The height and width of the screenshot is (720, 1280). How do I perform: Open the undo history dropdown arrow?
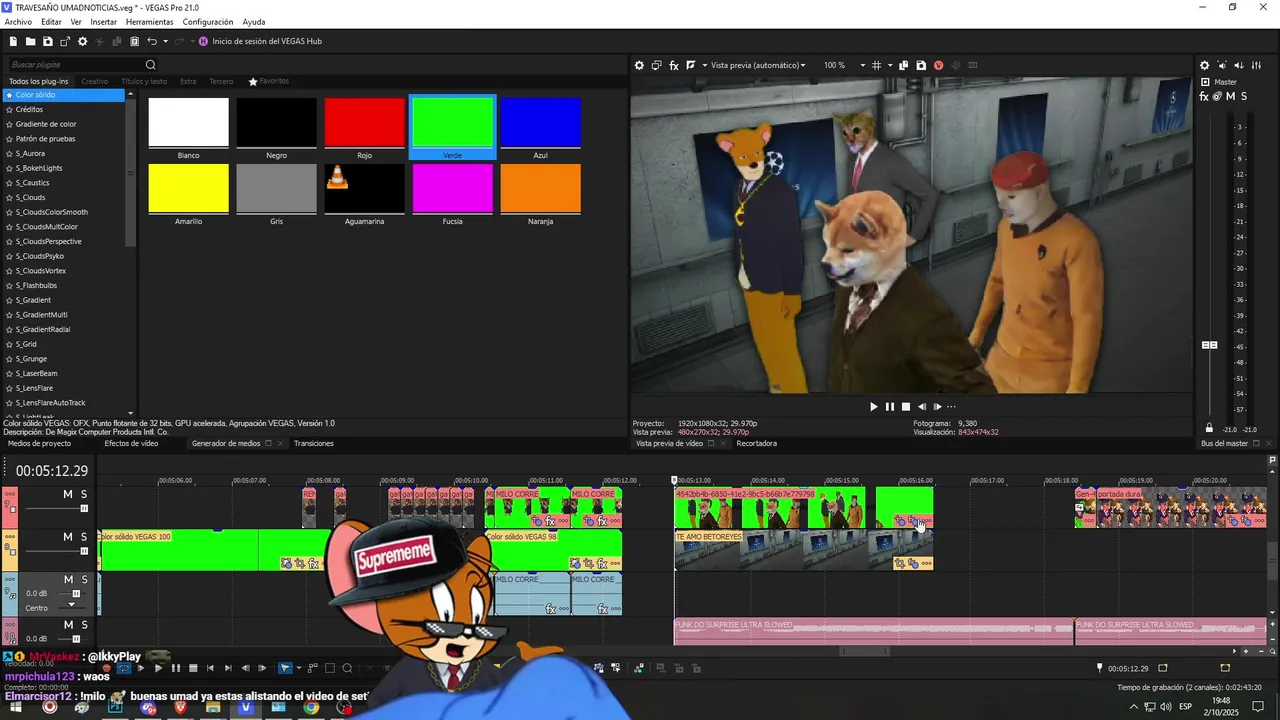pos(164,41)
